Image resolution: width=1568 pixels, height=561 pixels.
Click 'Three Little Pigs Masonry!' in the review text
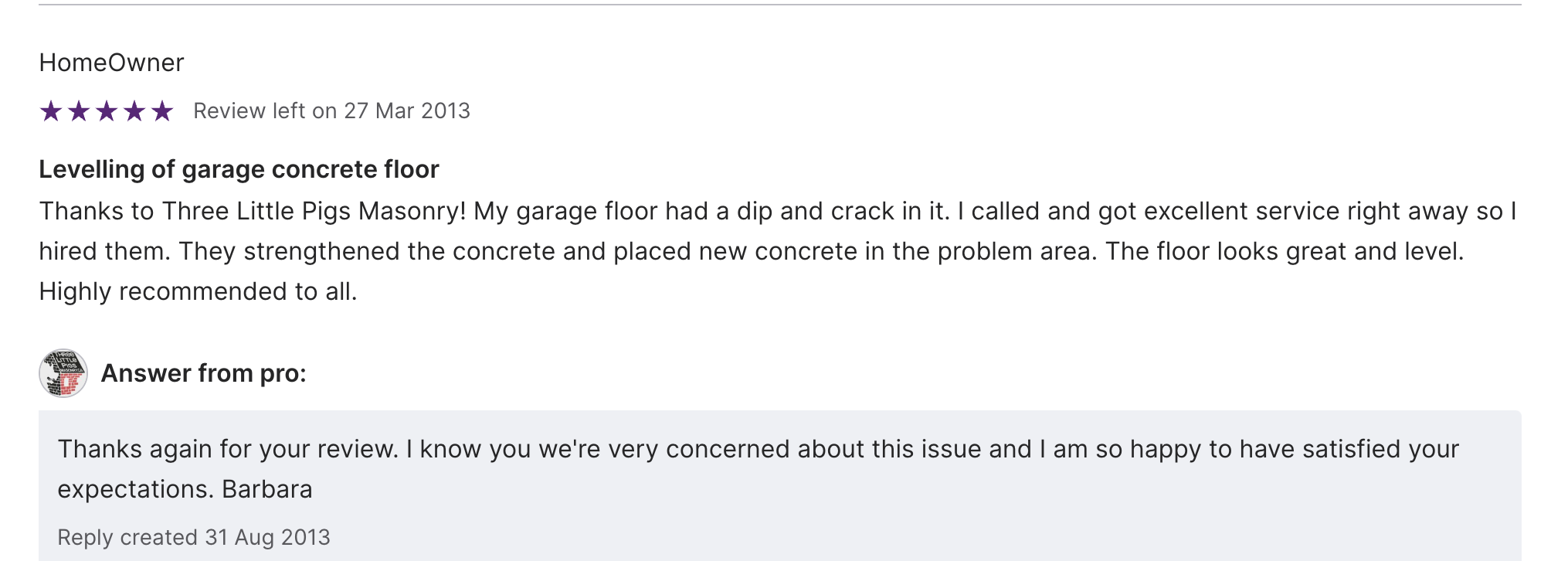point(314,211)
